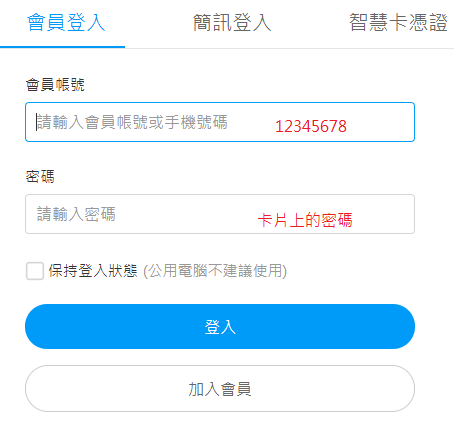Click the red 卡片上的密碼 annotation
This screenshot has height=427, width=454.
pyautogui.click(x=305, y=220)
